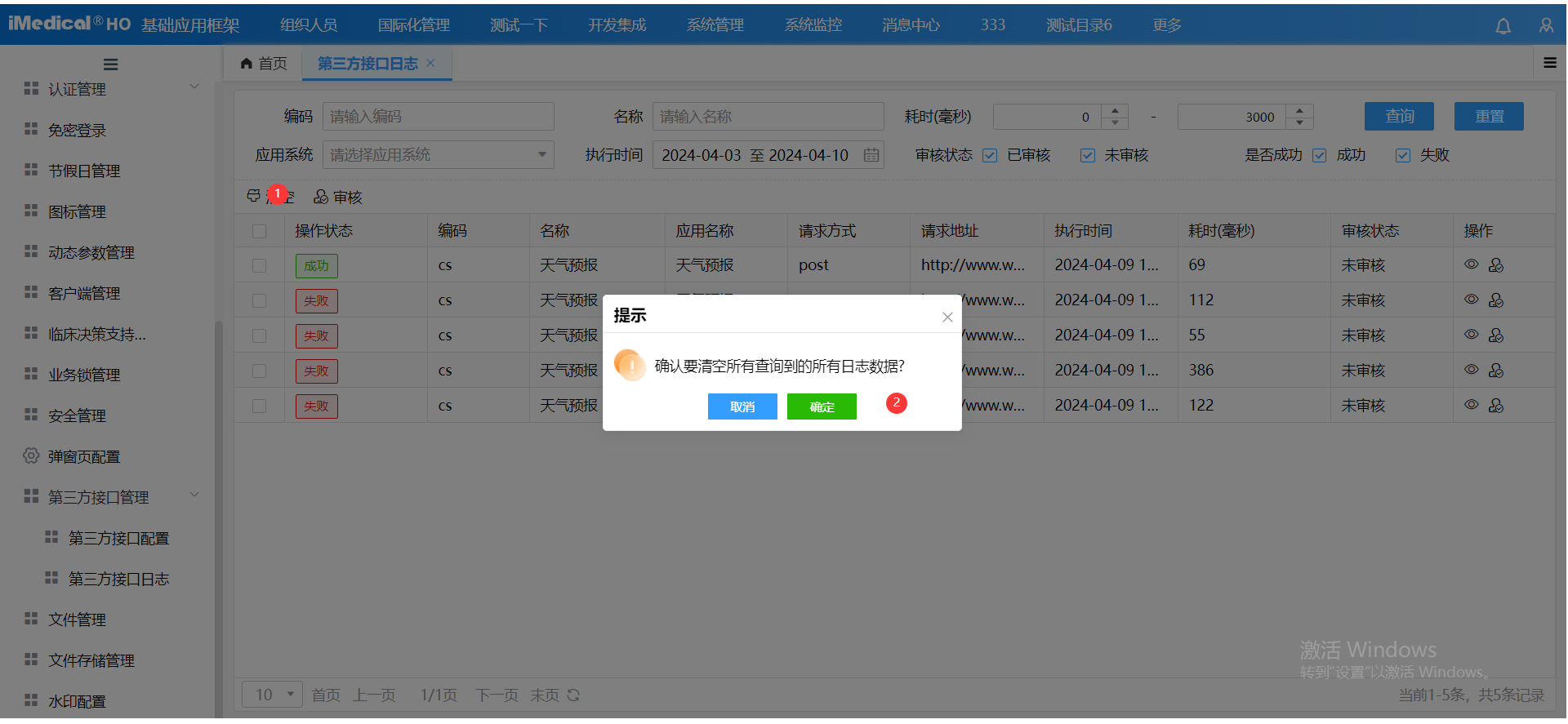Click the notification bell icon
Screen dimensions: 1568x724
[x=1503, y=26]
